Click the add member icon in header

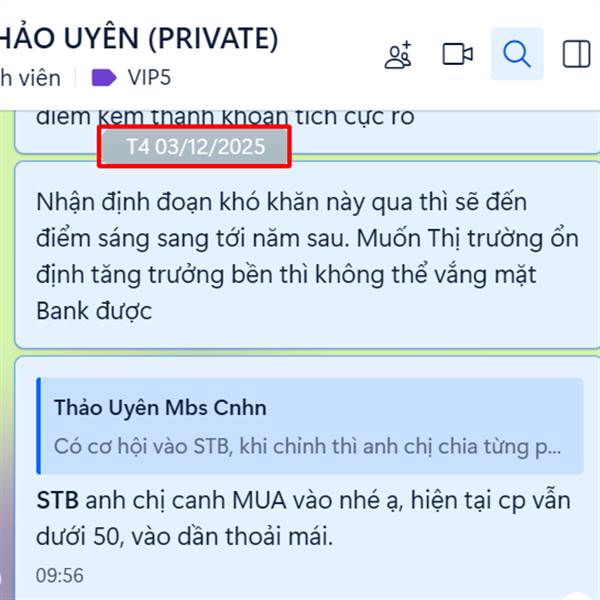398,54
